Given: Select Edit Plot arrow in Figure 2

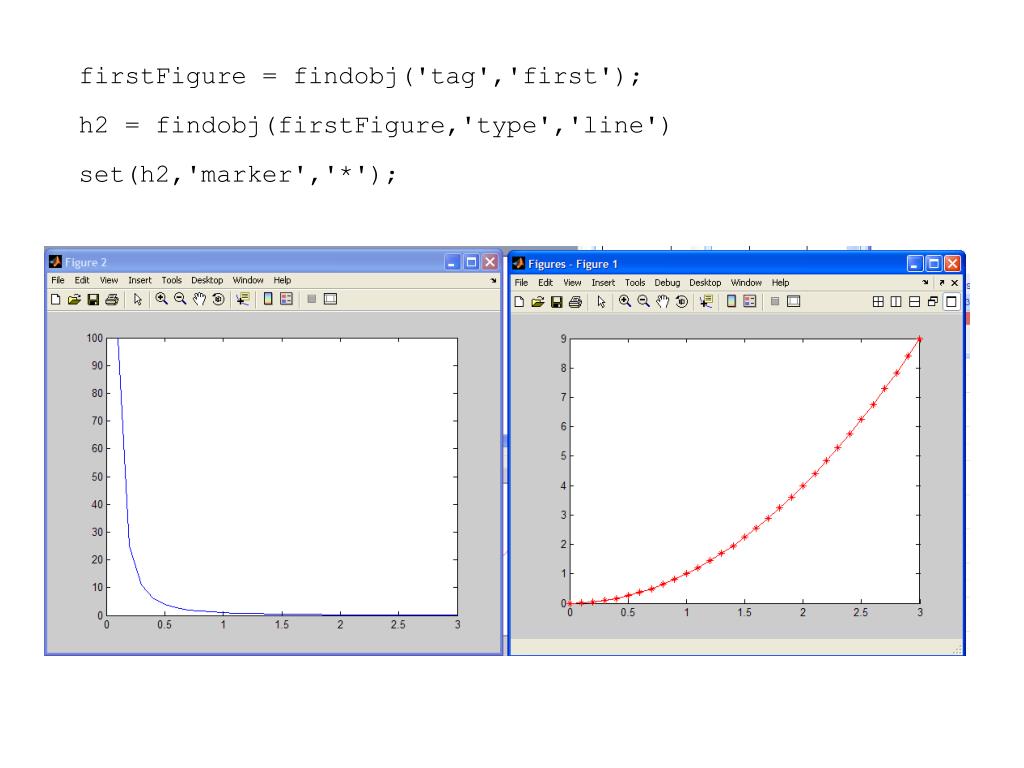Looking at the screenshot, I should pos(137,299).
